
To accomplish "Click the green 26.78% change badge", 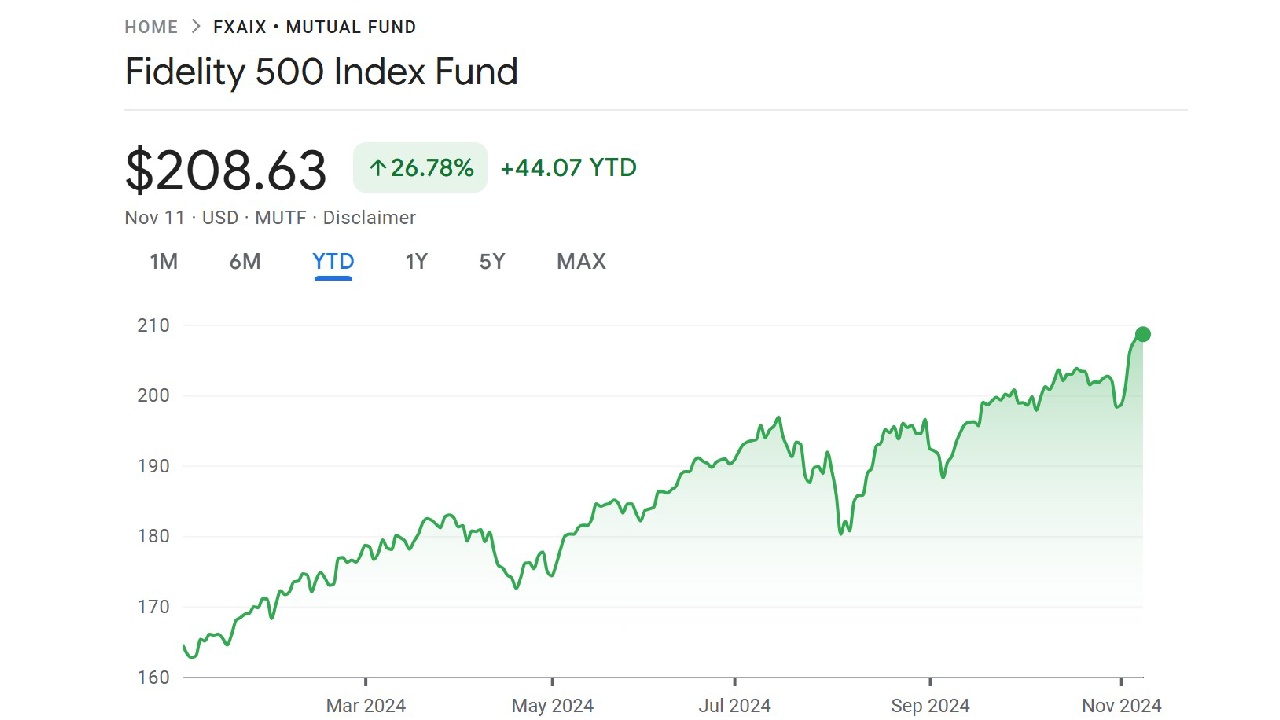I will click(x=420, y=168).
